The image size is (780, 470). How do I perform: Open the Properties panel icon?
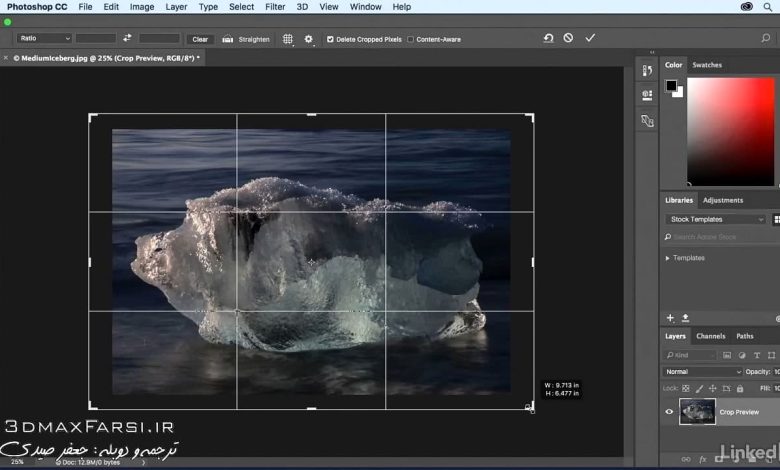point(647,95)
